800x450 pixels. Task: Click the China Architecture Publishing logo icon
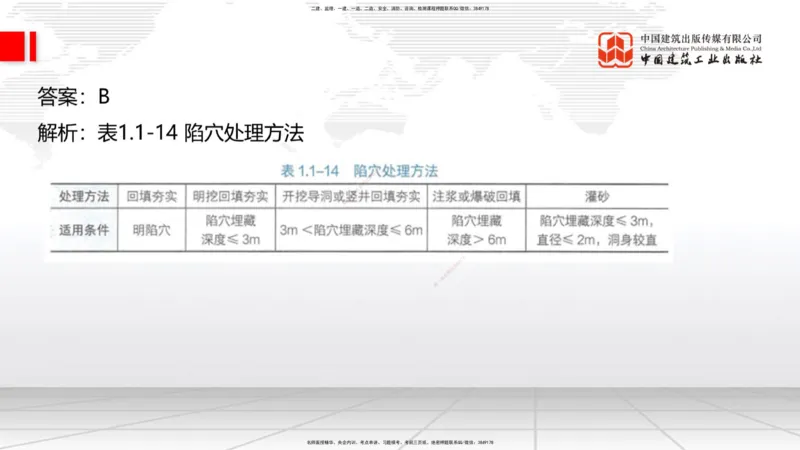(x=615, y=49)
